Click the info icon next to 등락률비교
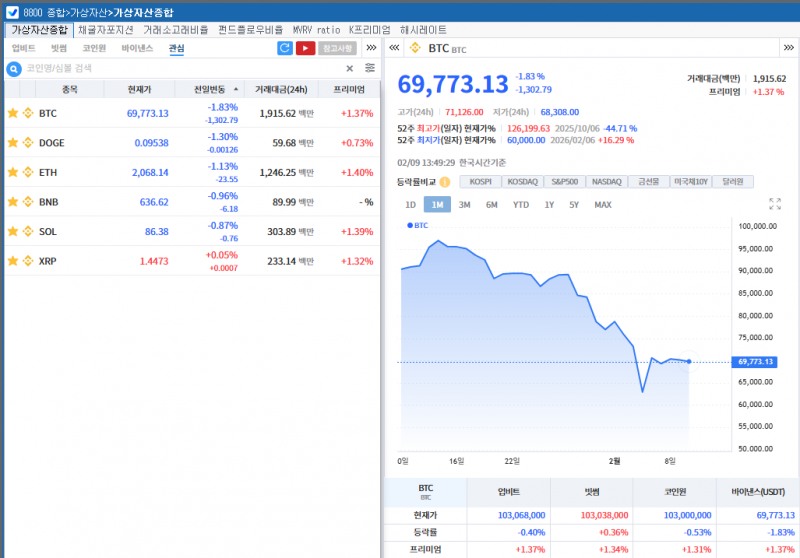The width and height of the screenshot is (800, 558). 444,182
